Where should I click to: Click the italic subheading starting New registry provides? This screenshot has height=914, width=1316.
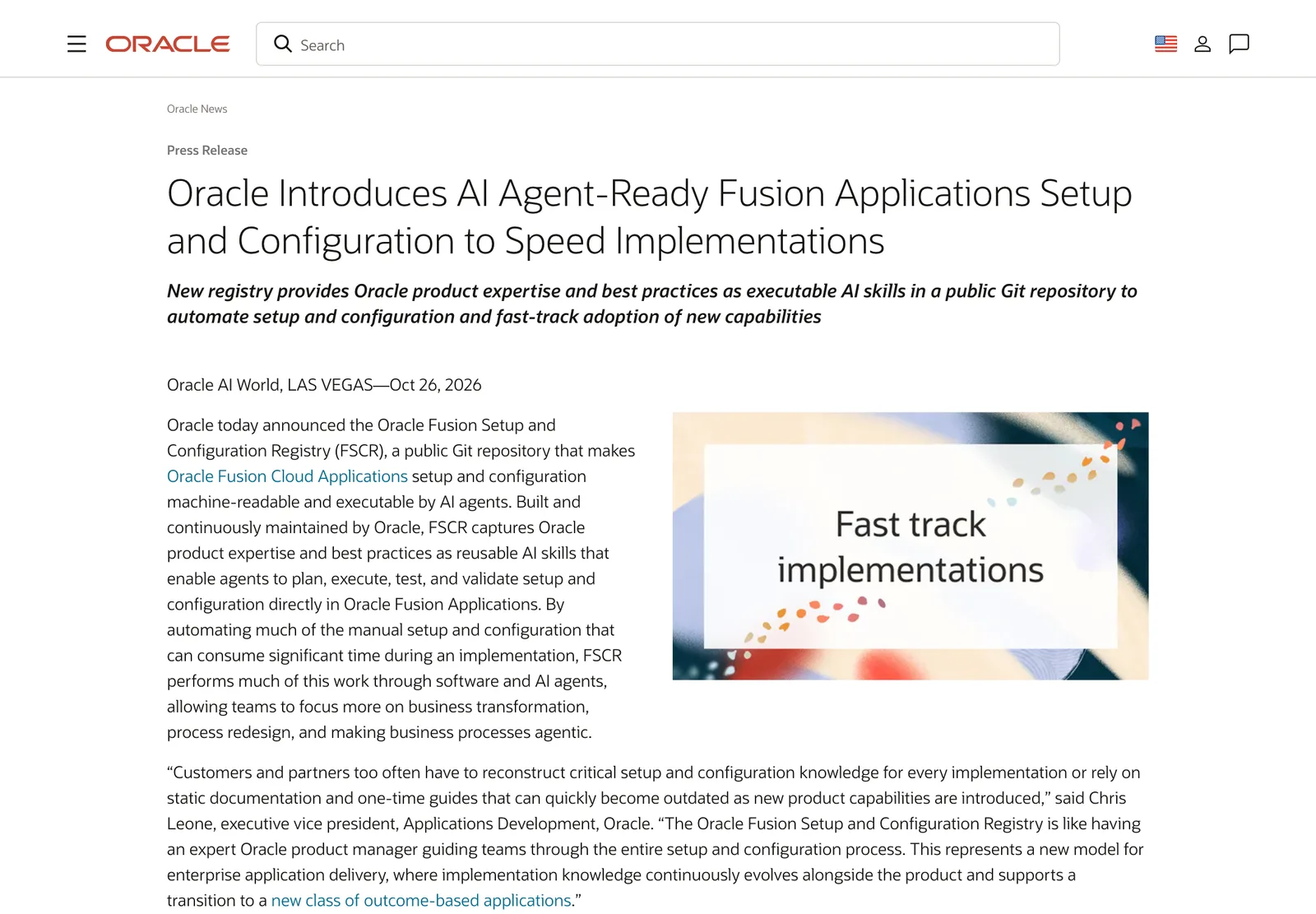pos(652,304)
